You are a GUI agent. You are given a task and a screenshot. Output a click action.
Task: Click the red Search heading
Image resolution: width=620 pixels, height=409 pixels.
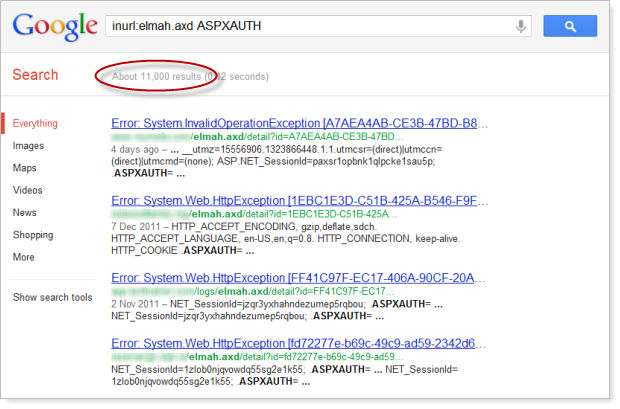[x=35, y=75]
